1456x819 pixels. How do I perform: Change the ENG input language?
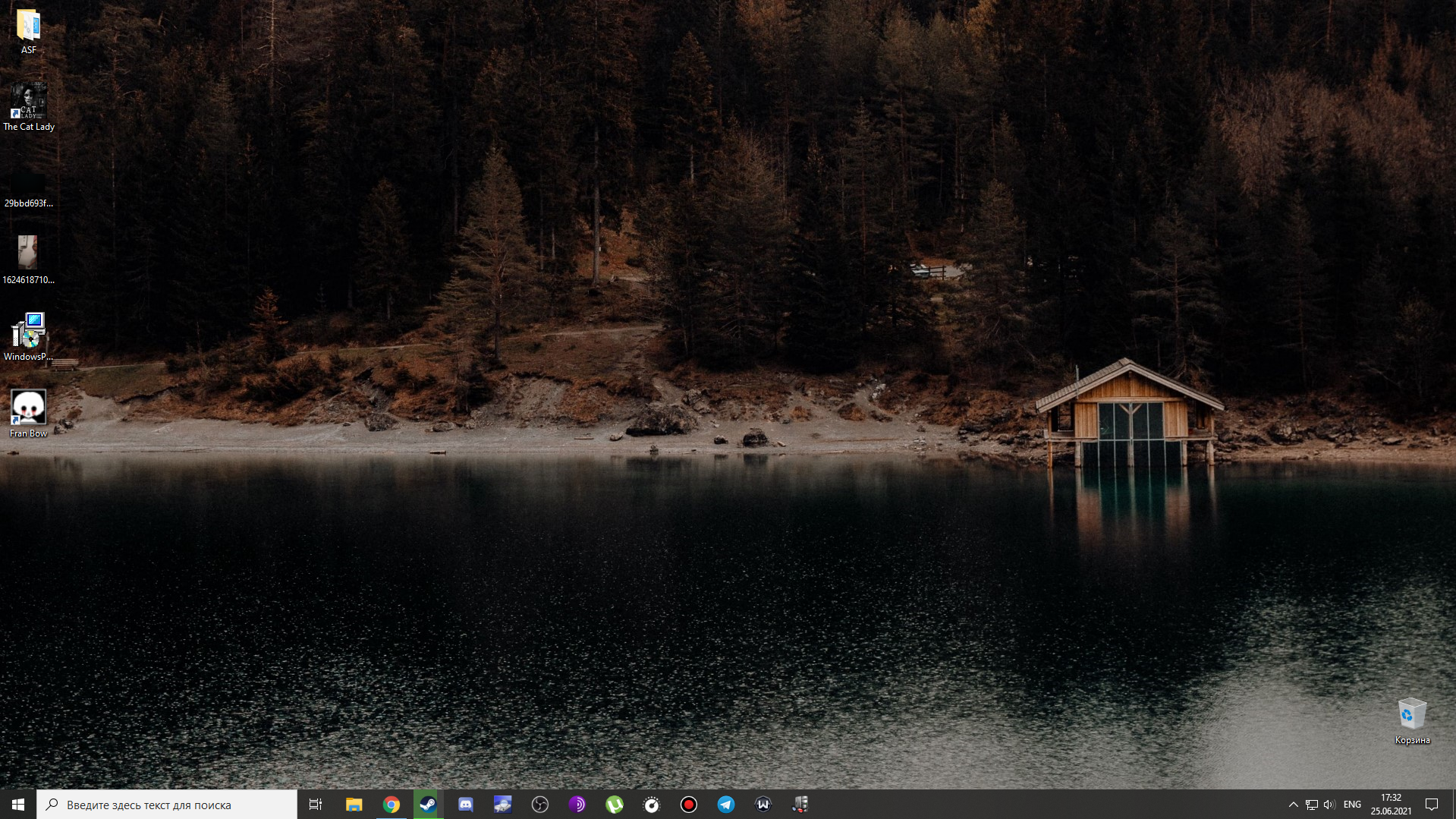(x=1352, y=805)
